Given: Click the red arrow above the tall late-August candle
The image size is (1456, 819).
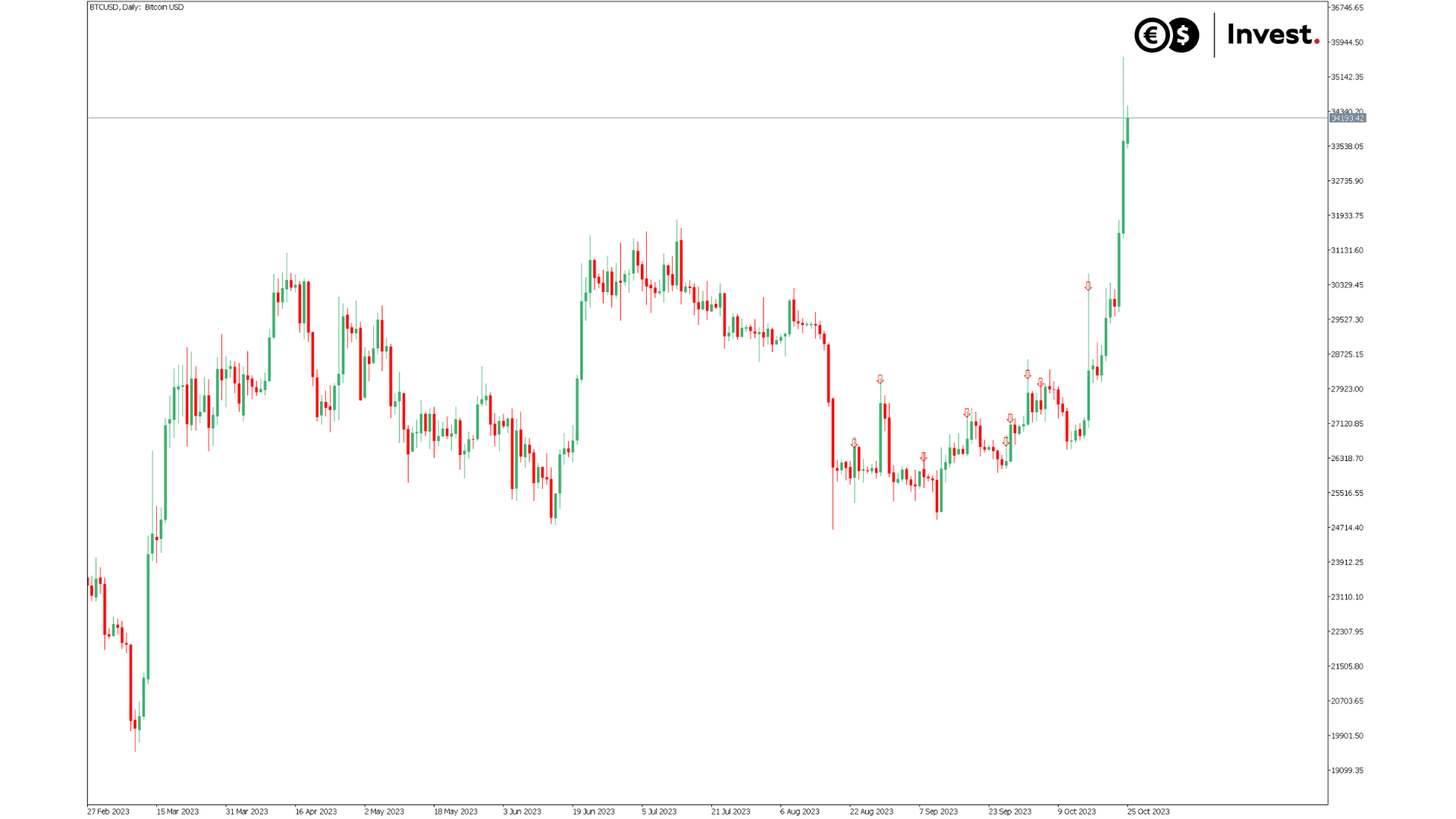Looking at the screenshot, I should [880, 379].
